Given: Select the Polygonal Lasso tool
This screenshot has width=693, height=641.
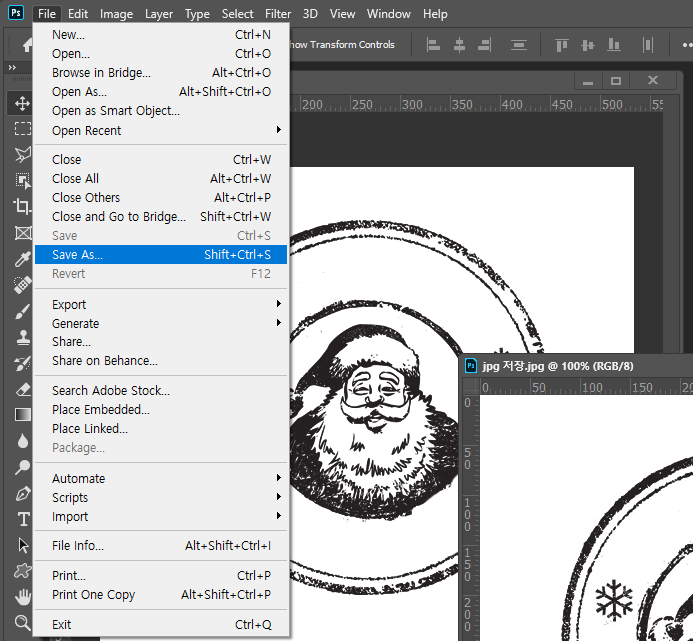Looking at the screenshot, I should coord(22,154).
